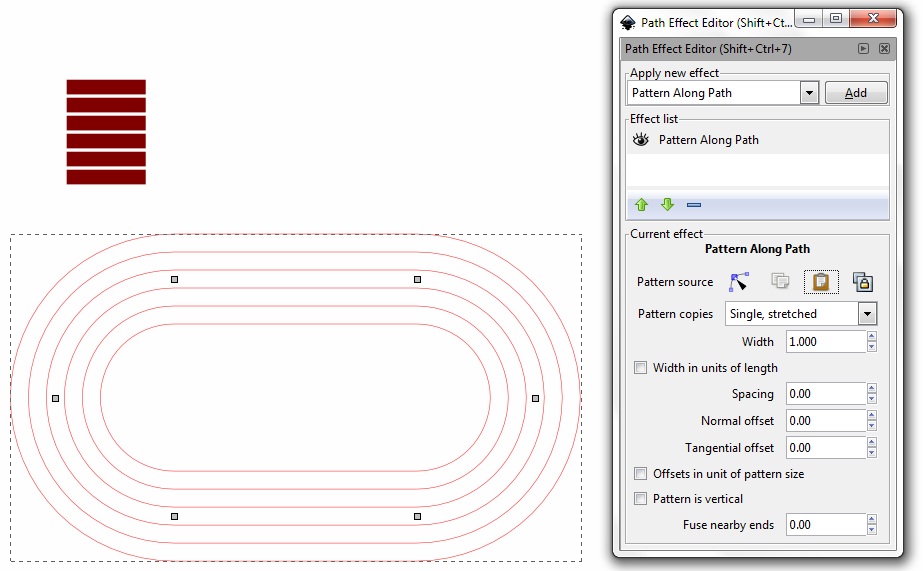Enable Pattern is vertical checkbox
The height and width of the screenshot is (571, 923).
pyautogui.click(x=640, y=499)
